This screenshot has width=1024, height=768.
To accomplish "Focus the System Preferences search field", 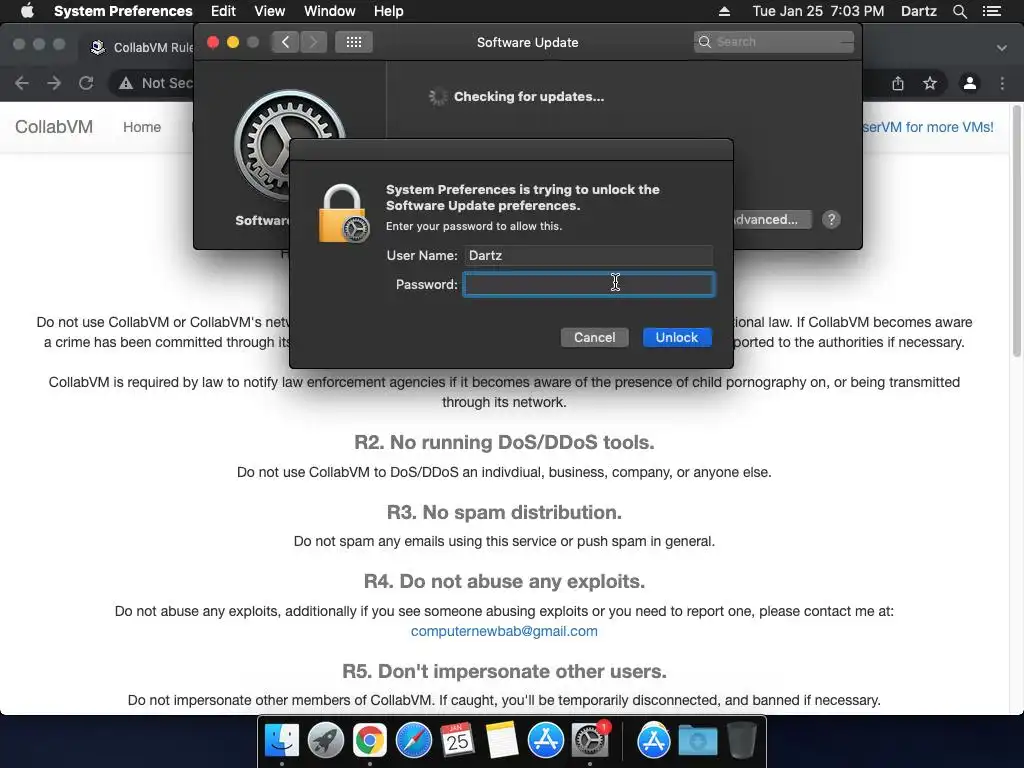I will click(x=774, y=42).
